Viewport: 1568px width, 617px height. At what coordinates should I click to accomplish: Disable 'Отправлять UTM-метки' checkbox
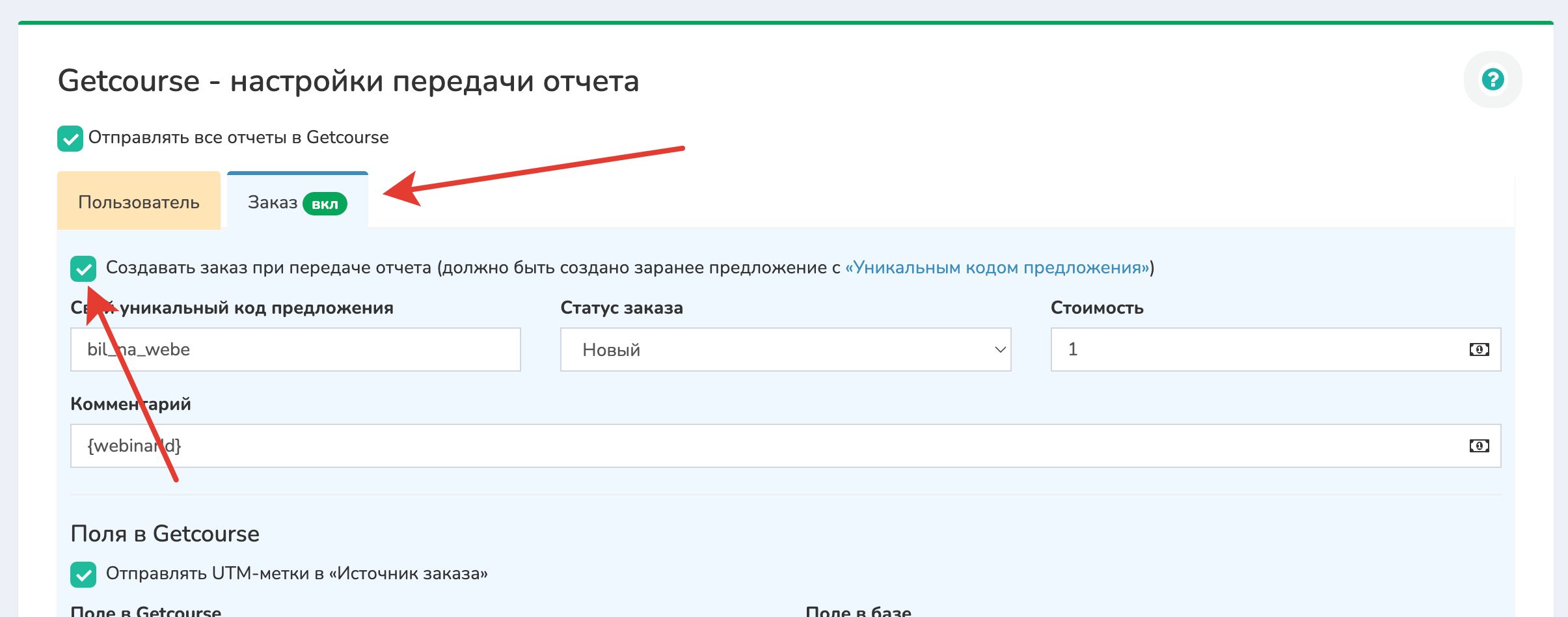[x=83, y=574]
